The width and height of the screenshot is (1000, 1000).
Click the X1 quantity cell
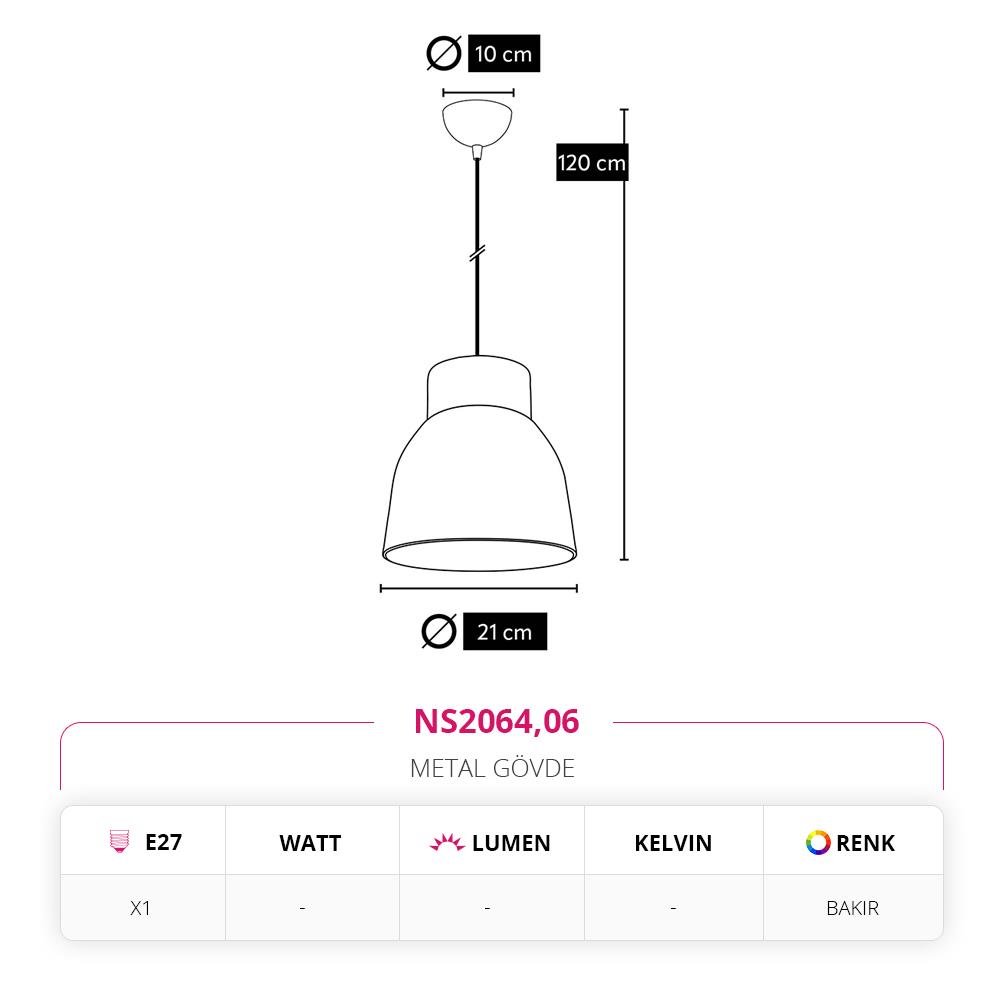141,908
